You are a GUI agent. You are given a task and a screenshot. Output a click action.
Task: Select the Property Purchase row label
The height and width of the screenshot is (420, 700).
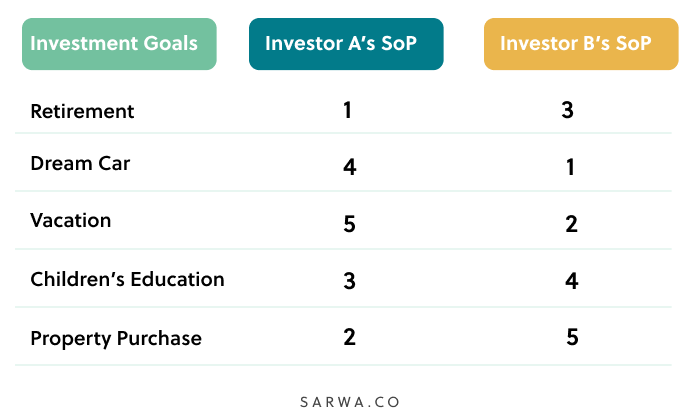[116, 338]
